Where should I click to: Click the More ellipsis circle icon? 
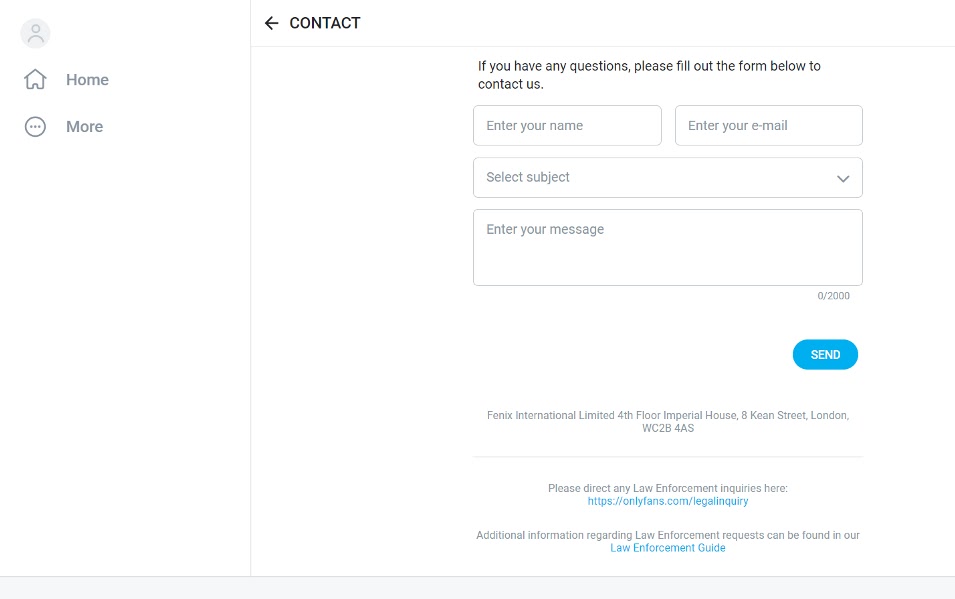35,127
